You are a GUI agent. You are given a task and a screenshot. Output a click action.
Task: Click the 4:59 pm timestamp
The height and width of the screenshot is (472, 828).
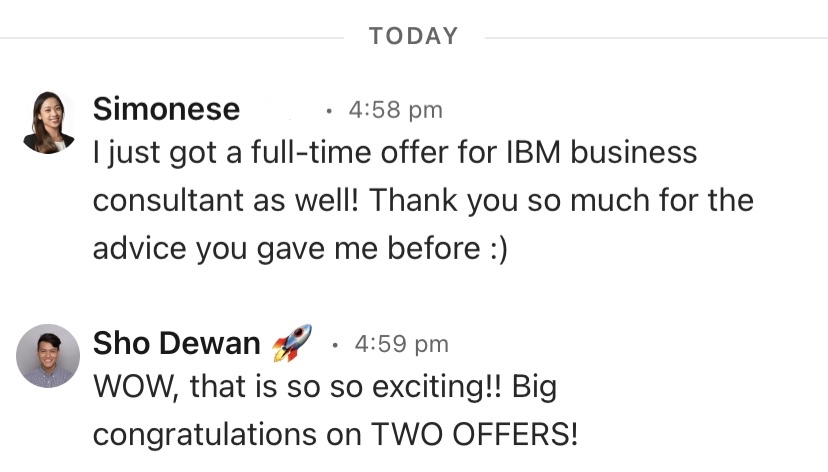[x=402, y=344]
